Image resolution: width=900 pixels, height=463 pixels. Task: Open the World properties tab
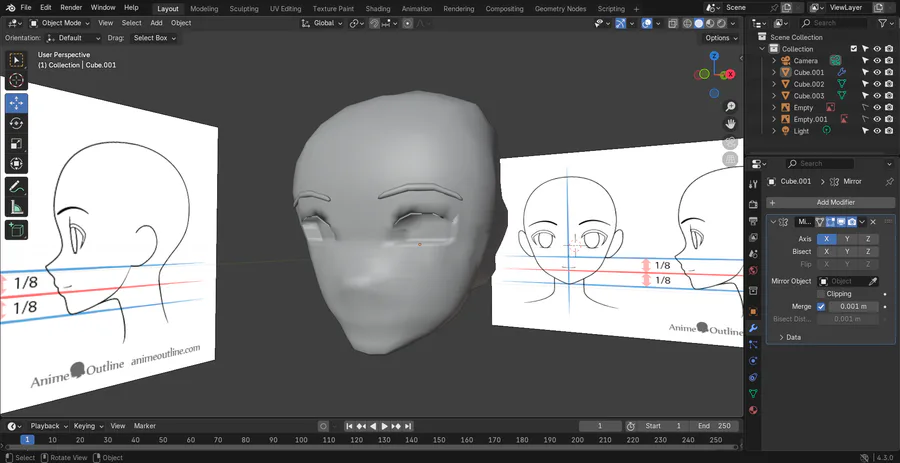754,270
